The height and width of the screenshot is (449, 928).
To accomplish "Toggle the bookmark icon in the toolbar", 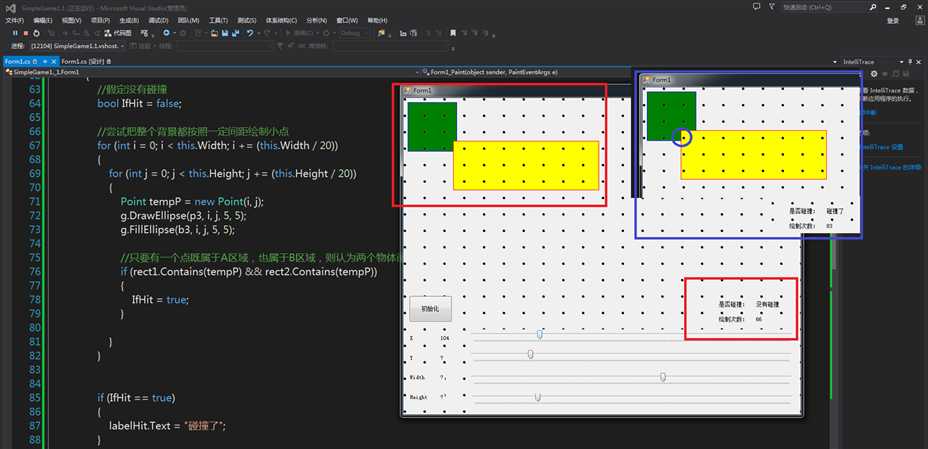I will click(x=453, y=33).
